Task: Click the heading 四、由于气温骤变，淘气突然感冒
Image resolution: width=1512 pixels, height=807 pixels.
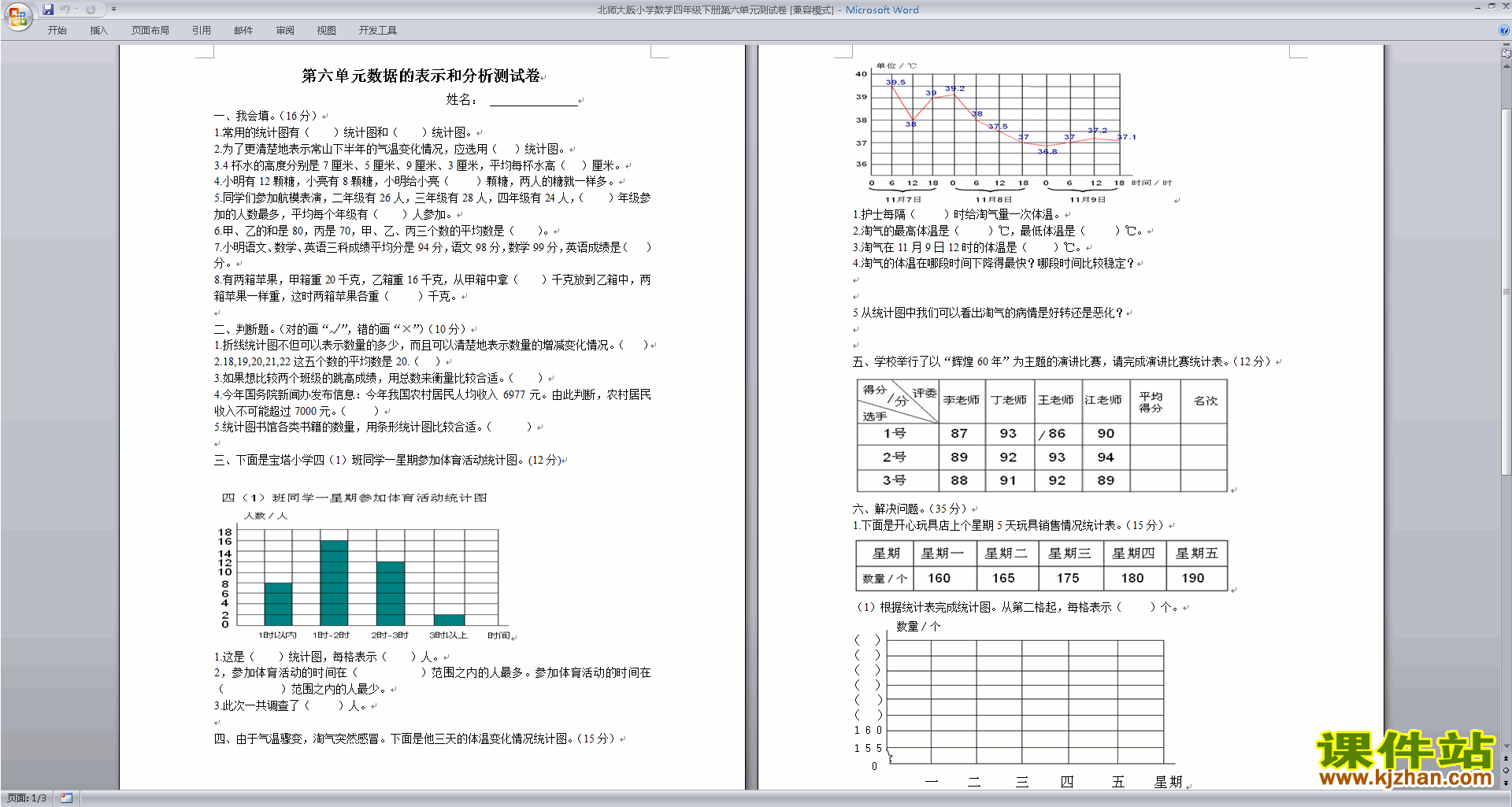Action: 415,739
